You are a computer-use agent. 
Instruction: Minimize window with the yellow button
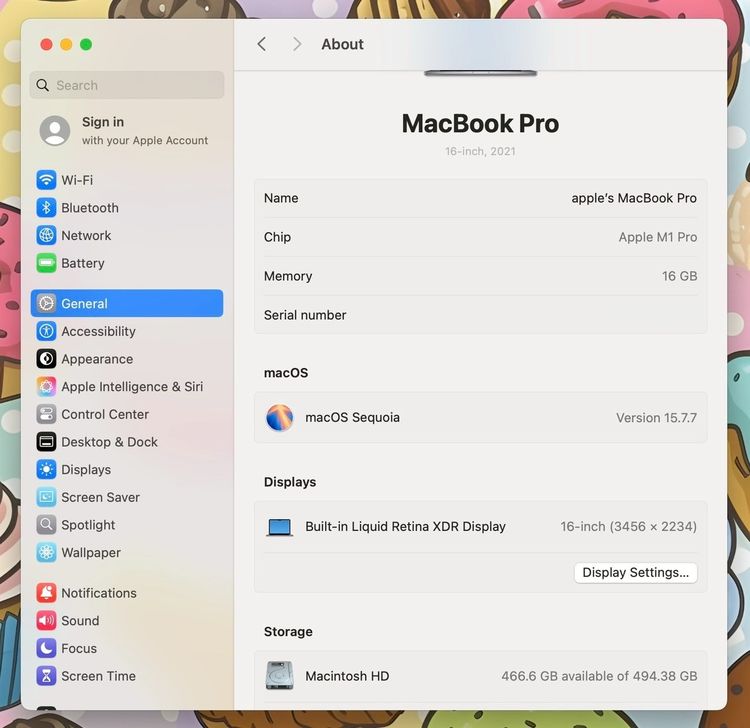[66, 44]
